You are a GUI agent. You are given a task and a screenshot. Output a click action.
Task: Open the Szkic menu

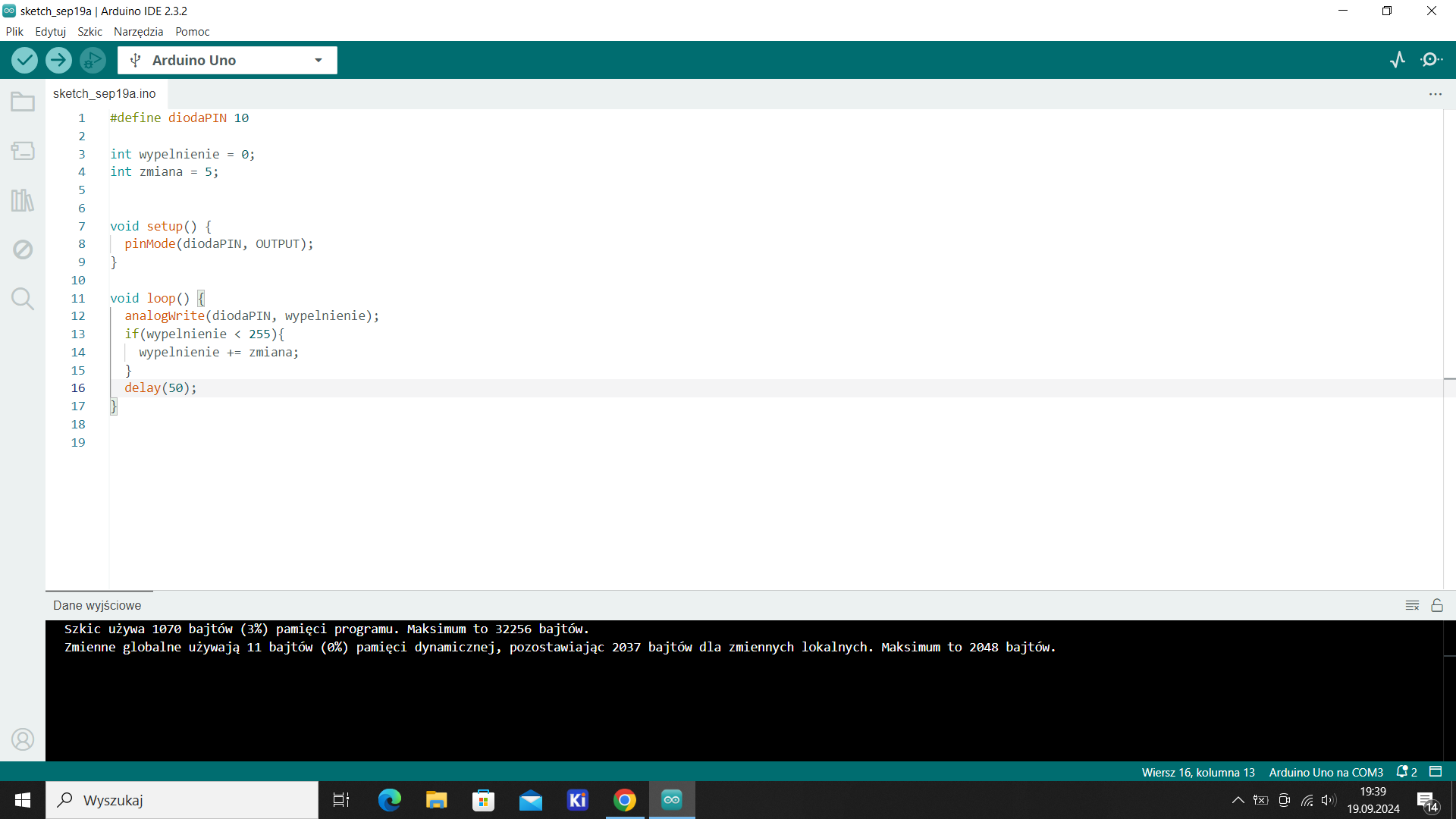[x=89, y=32]
